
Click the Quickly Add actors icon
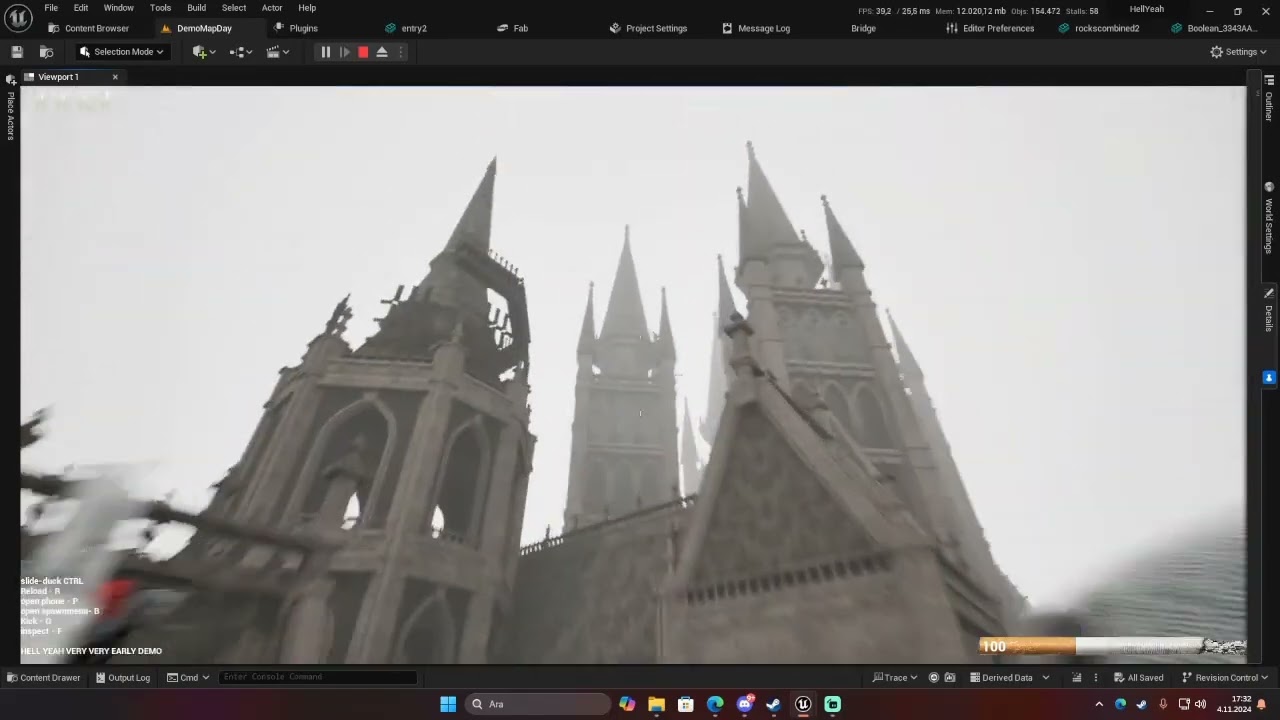[200, 52]
